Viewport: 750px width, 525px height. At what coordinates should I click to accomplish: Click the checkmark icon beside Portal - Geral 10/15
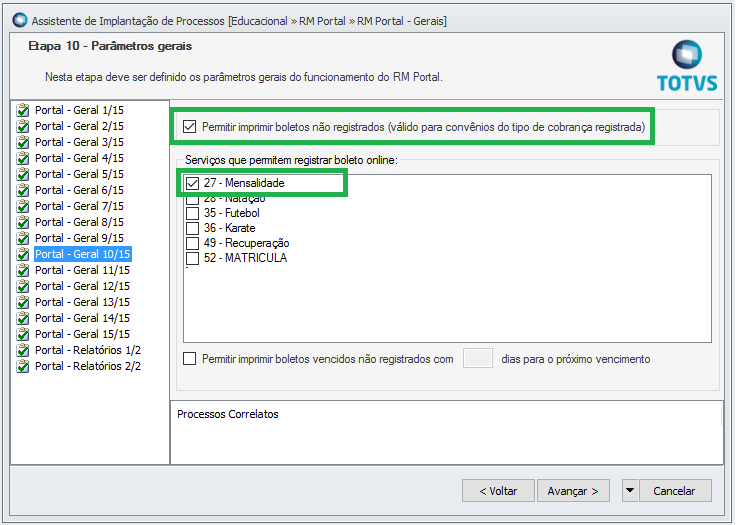(x=22, y=254)
